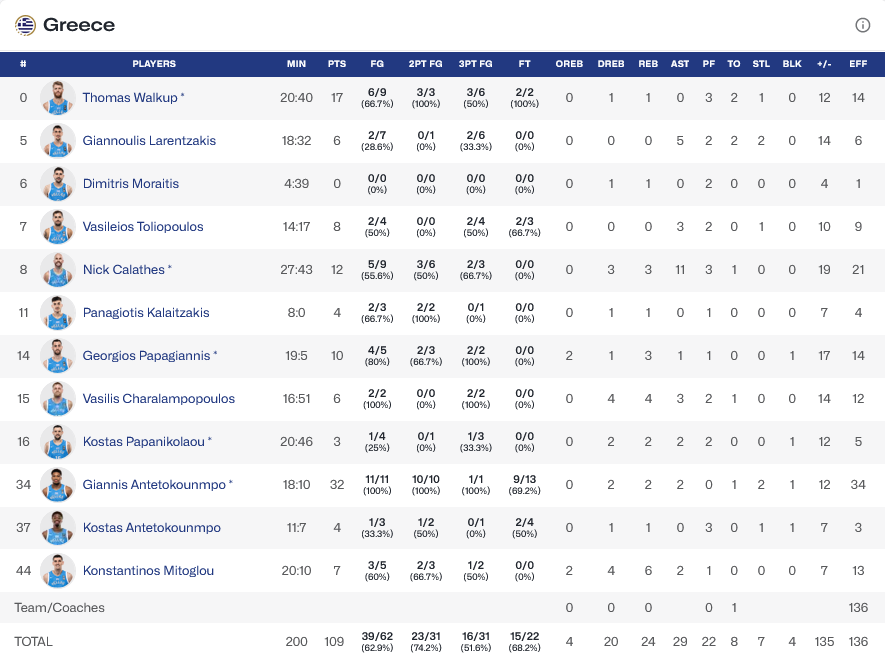The image size is (885, 660).
Task: Click the Greece flag icon
Action: (25, 25)
